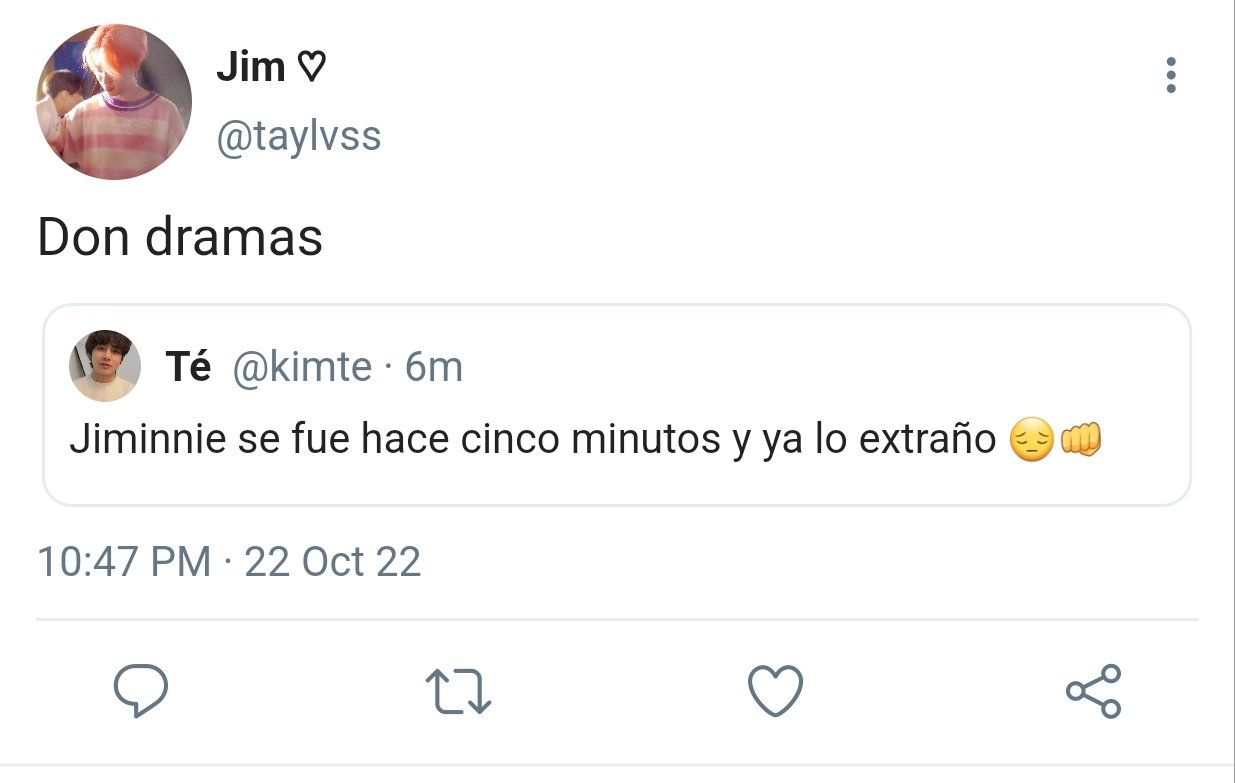Viewport: 1235px width, 783px height.
Task: Tap the 22 Oct 22 date
Action: point(333,562)
